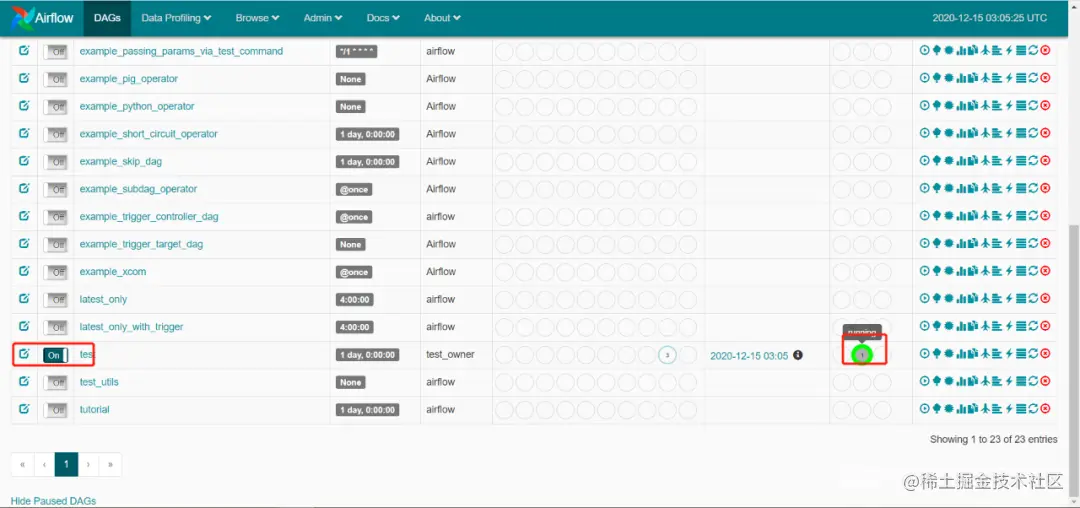Go to last page with » button
The height and width of the screenshot is (508, 1080).
(x=110, y=464)
